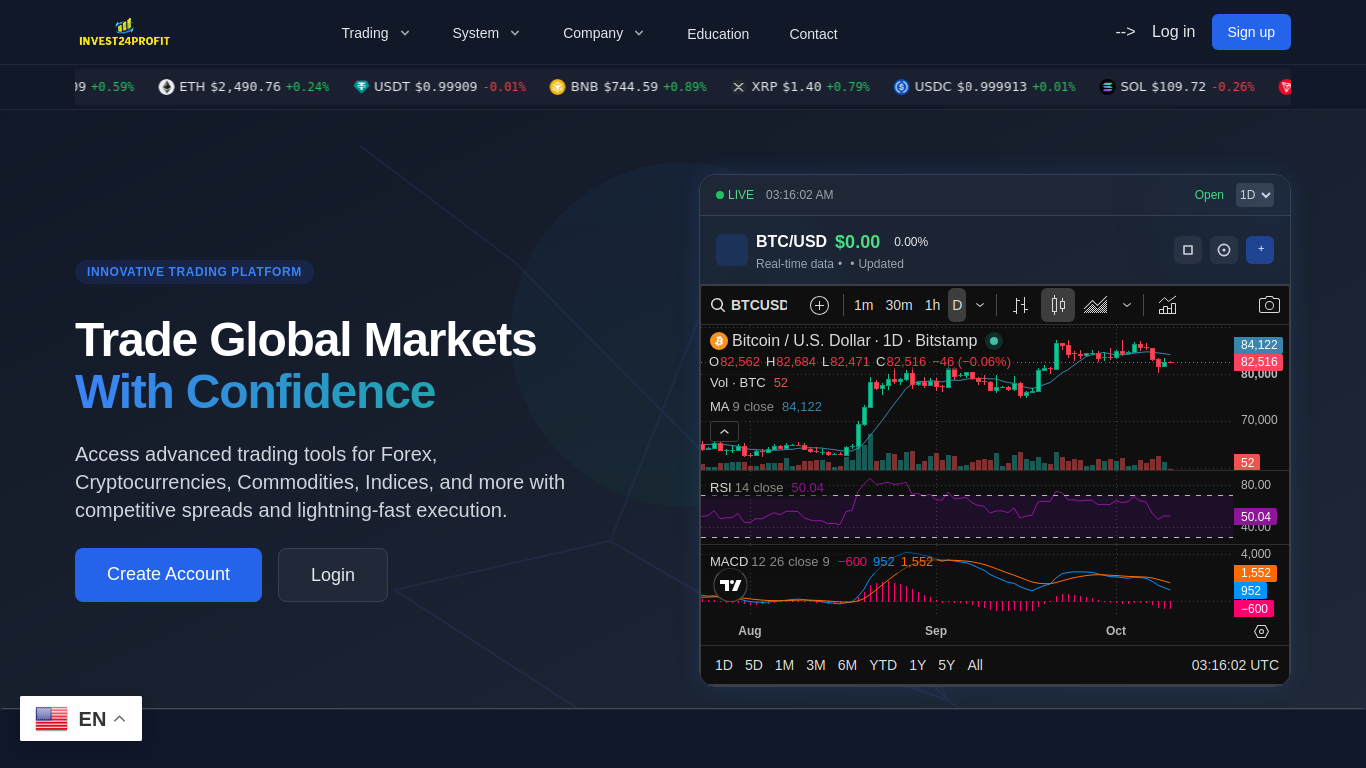This screenshot has height=768, width=1366.
Task: Select the 1m chart interval
Action: [x=864, y=305]
